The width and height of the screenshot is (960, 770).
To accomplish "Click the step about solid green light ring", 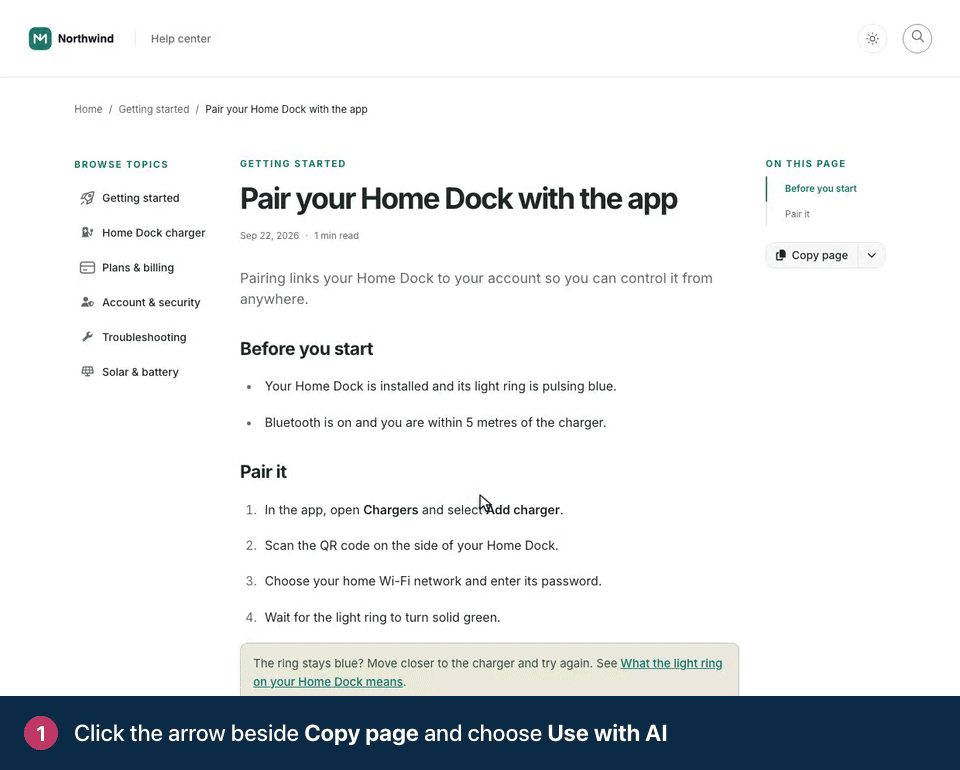I will point(382,617).
